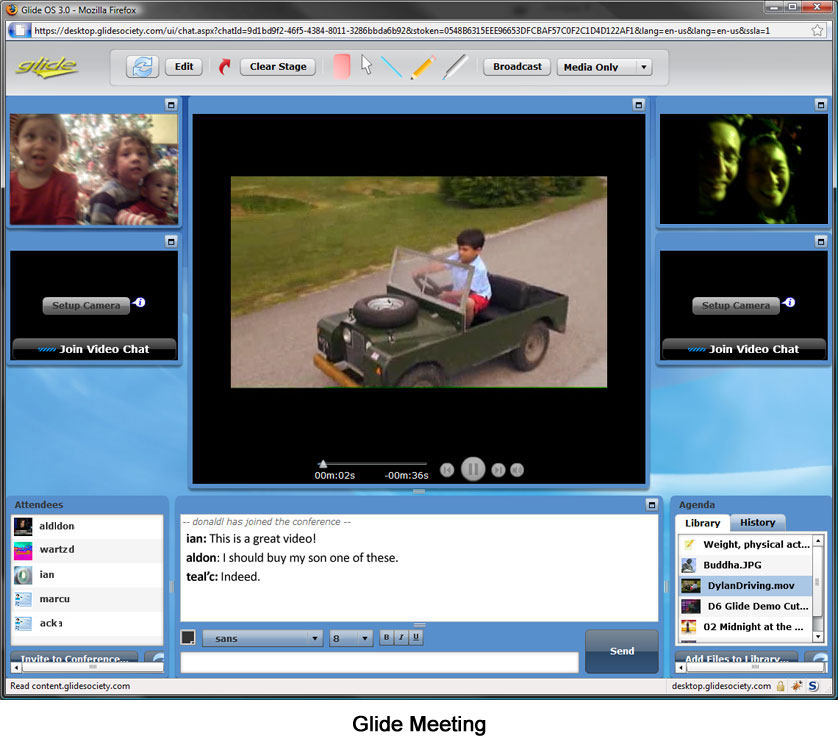Choose the blue line drawing tool
Viewport: 838px width, 750px height.
pyautogui.click(x=391, y=67)
